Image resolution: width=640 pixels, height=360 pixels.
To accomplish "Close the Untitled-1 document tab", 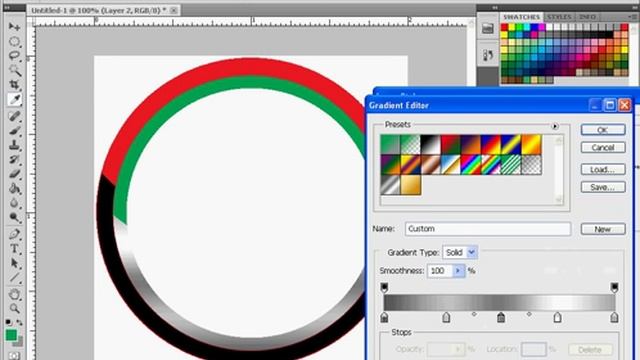I will coord(174,11).
